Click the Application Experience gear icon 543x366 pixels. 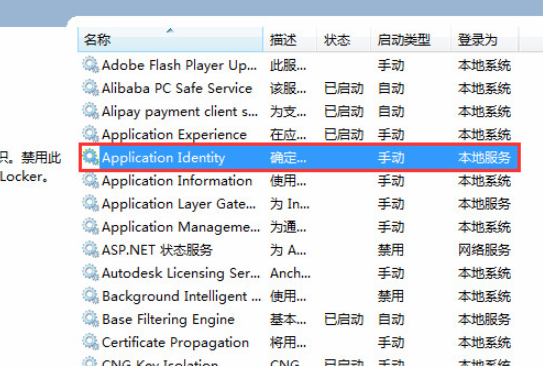[90, 134]
